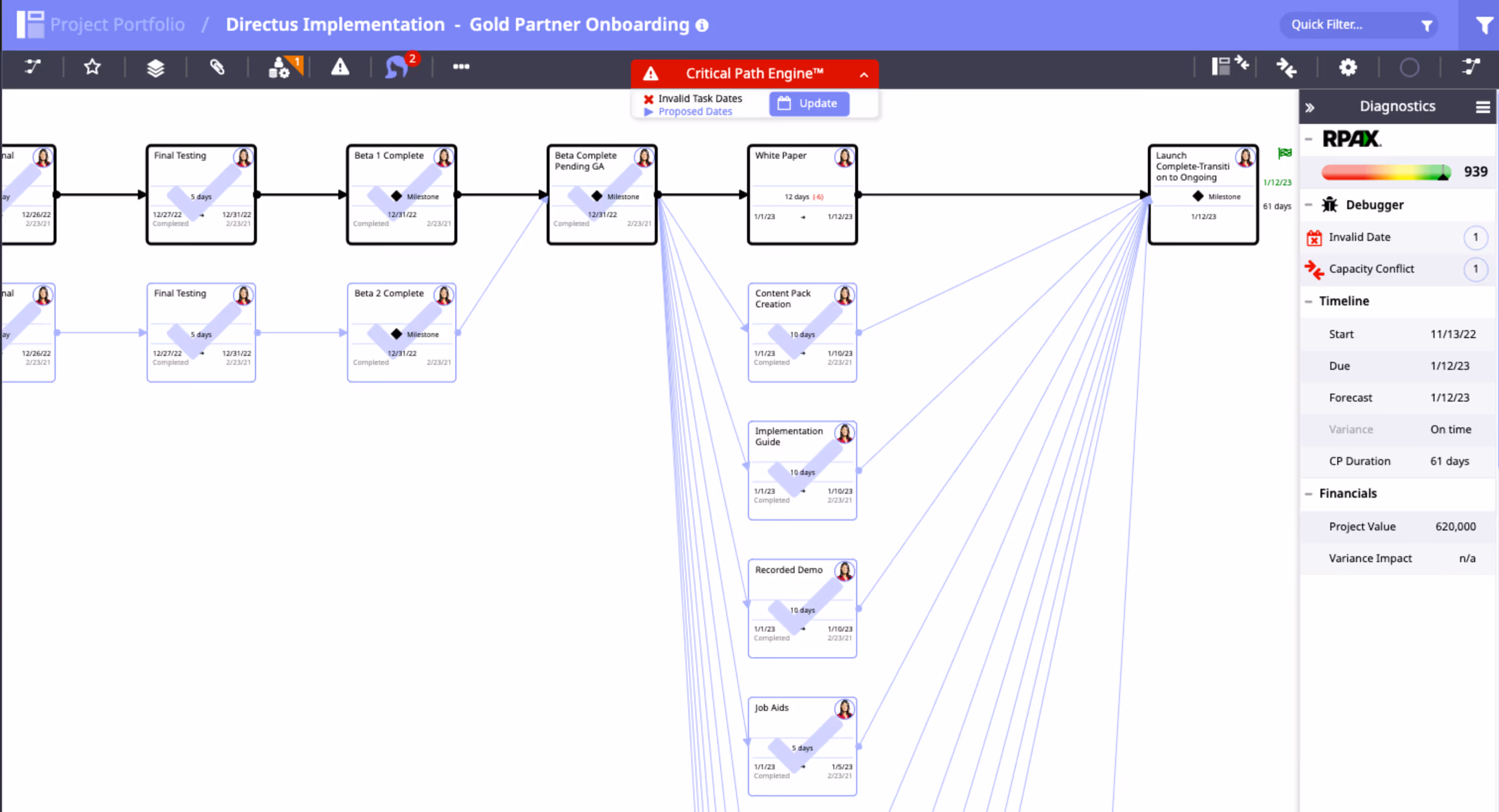Click the warning triangle toolbar icon
The width and height of the screenshot is (1499, 812).
click(x=340, y=67)
